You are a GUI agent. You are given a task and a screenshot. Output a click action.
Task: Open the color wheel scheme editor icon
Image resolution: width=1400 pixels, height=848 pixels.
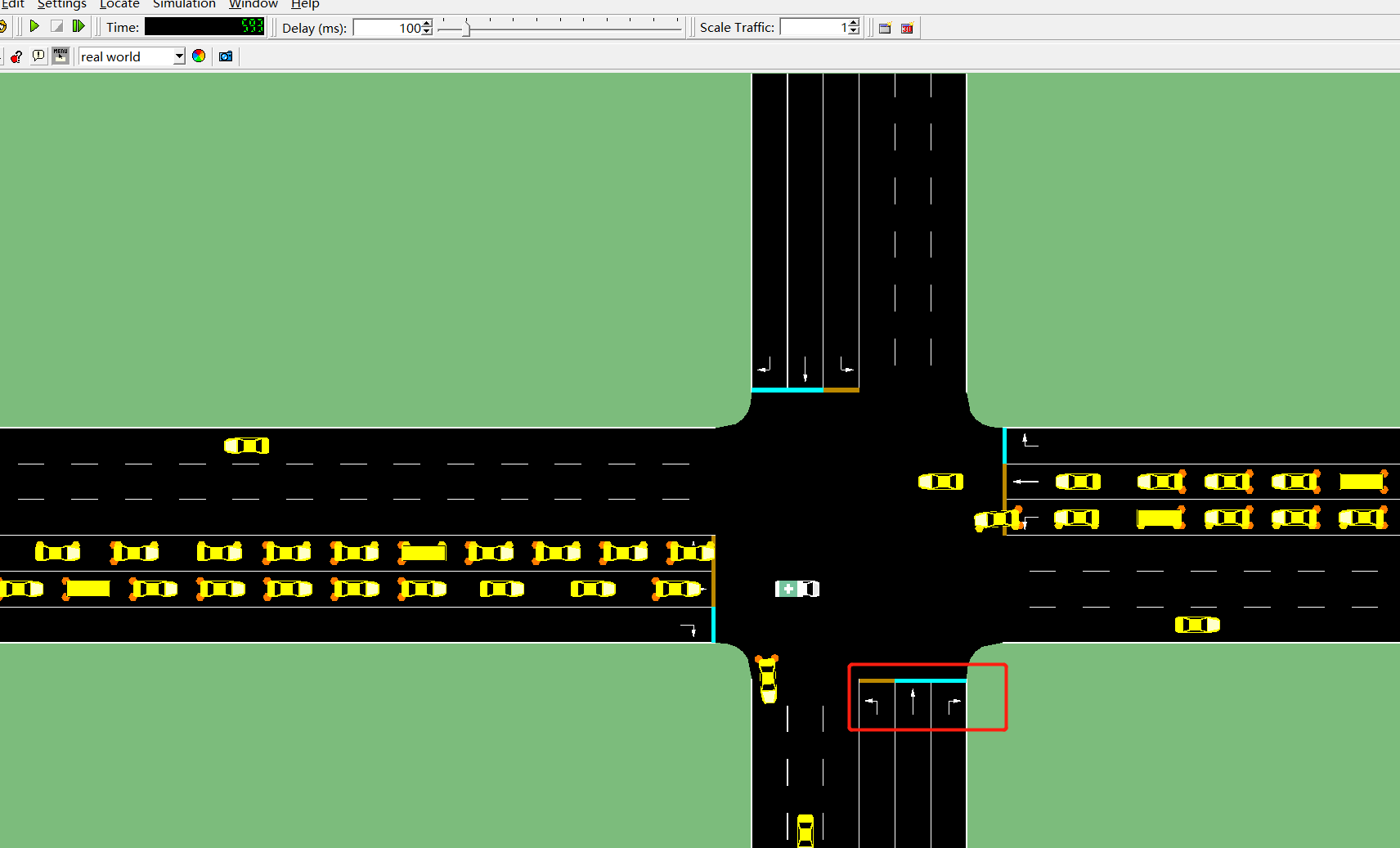click(199, 56)
